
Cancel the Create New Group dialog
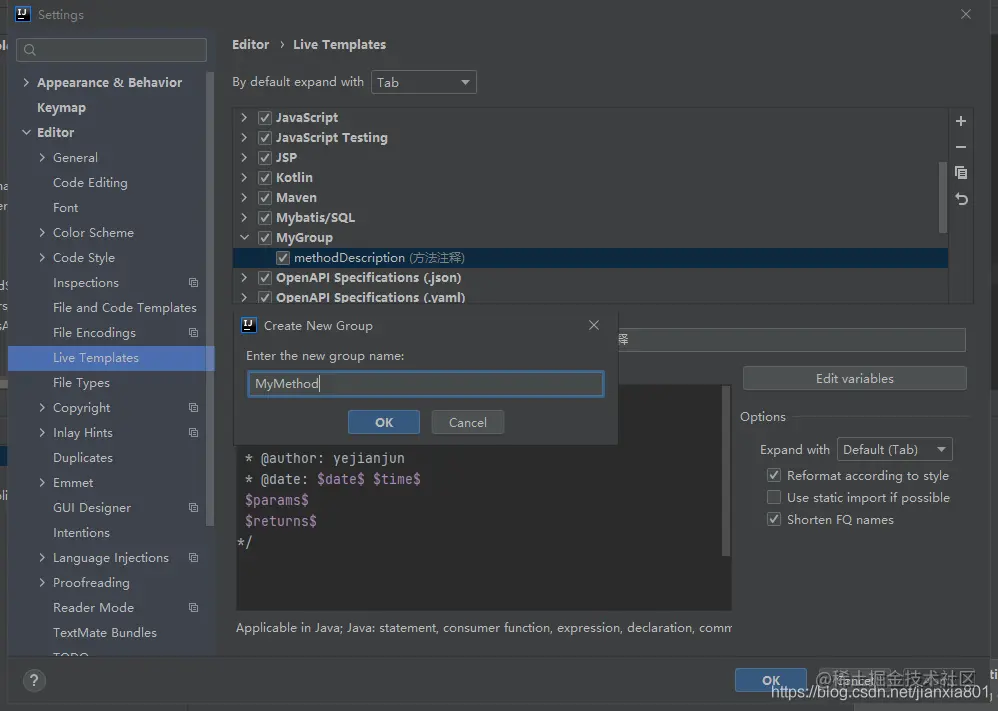468,423
